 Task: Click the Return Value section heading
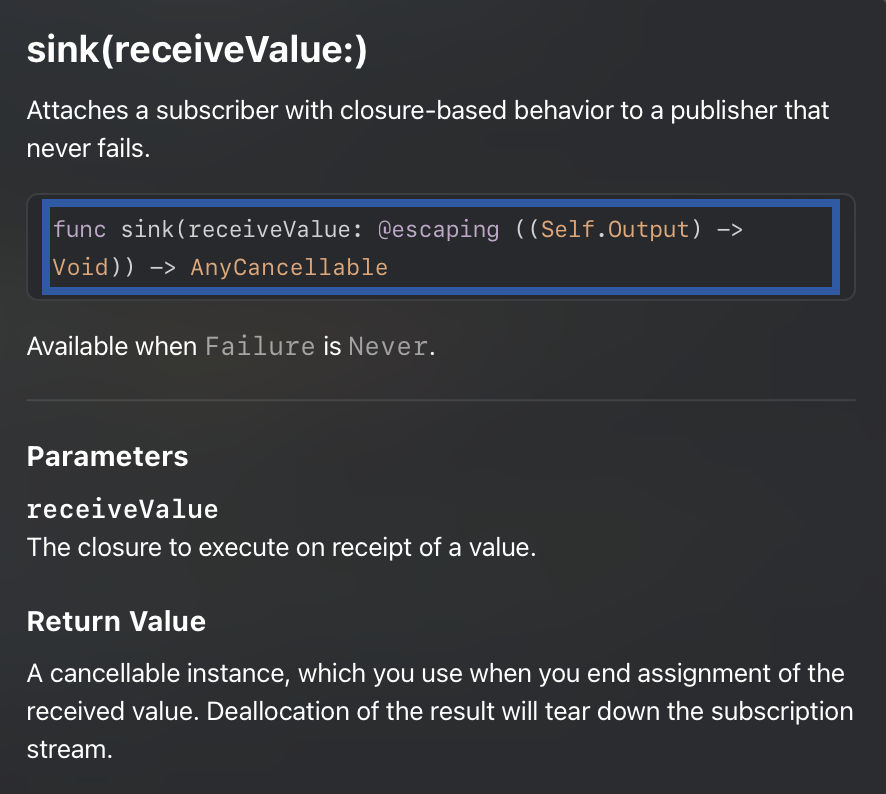tap(116, 621)
